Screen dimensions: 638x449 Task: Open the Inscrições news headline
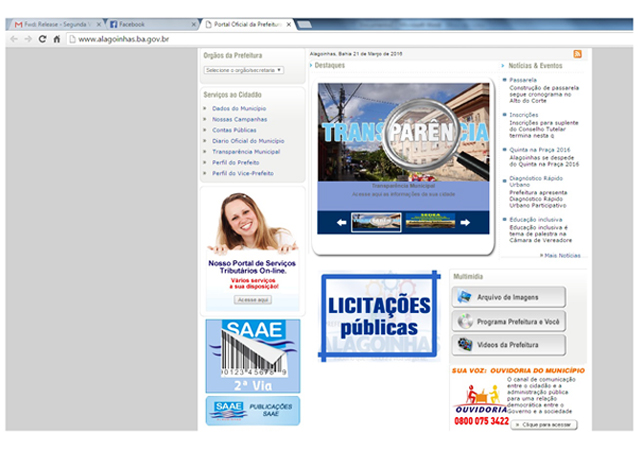pyautogui.click(x=523, y=115)
